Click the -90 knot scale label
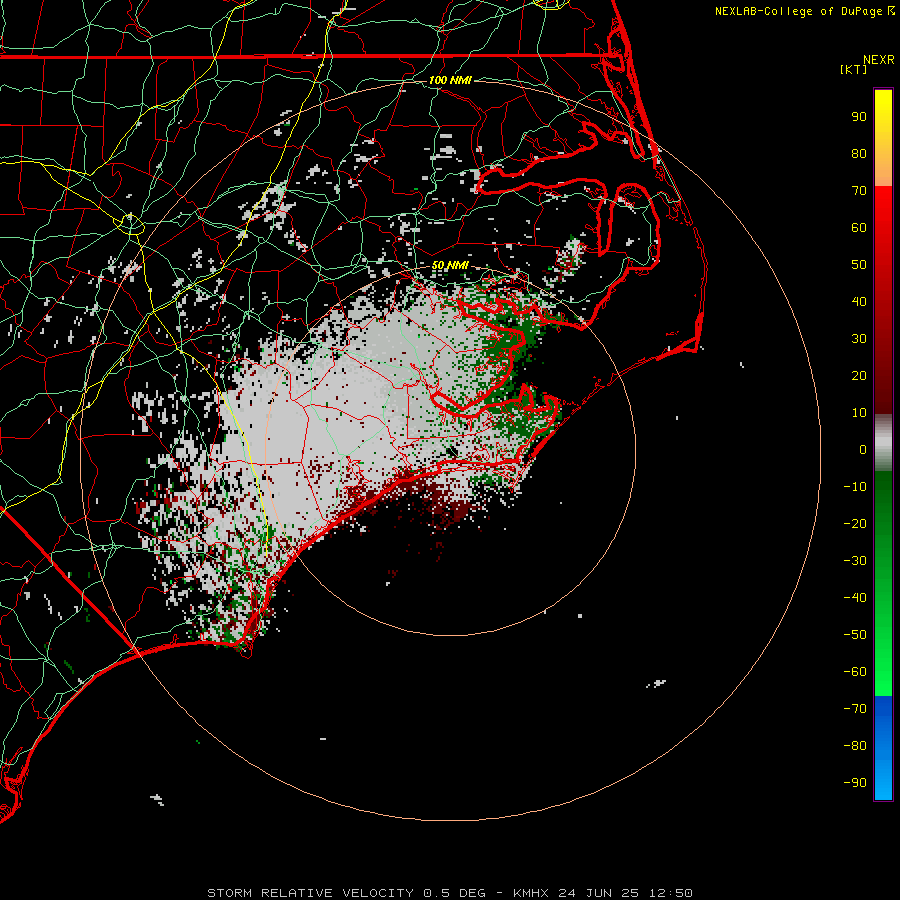 pyautogui.click(x=855, y=783)
